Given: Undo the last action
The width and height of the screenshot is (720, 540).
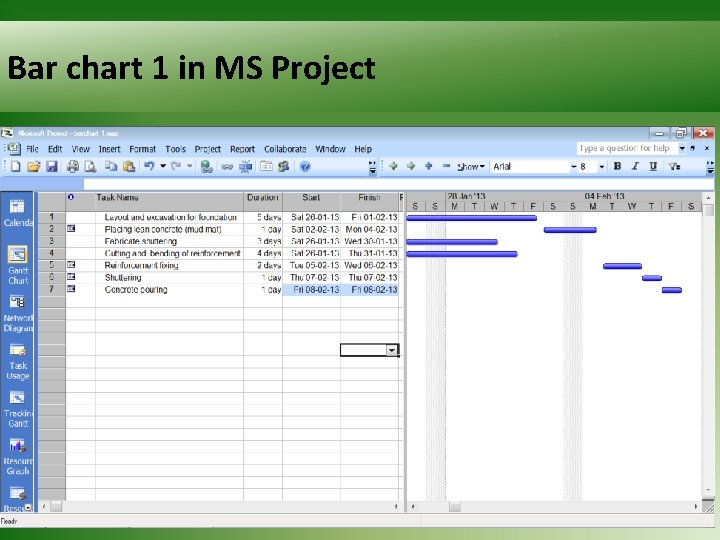Looking at the screenshot, I should 149,166.
